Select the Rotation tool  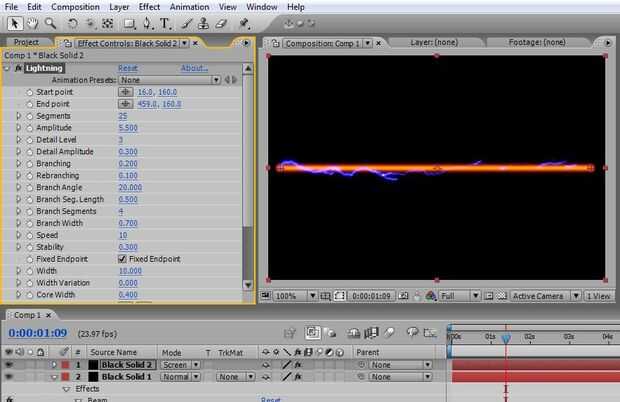[73, 23]
